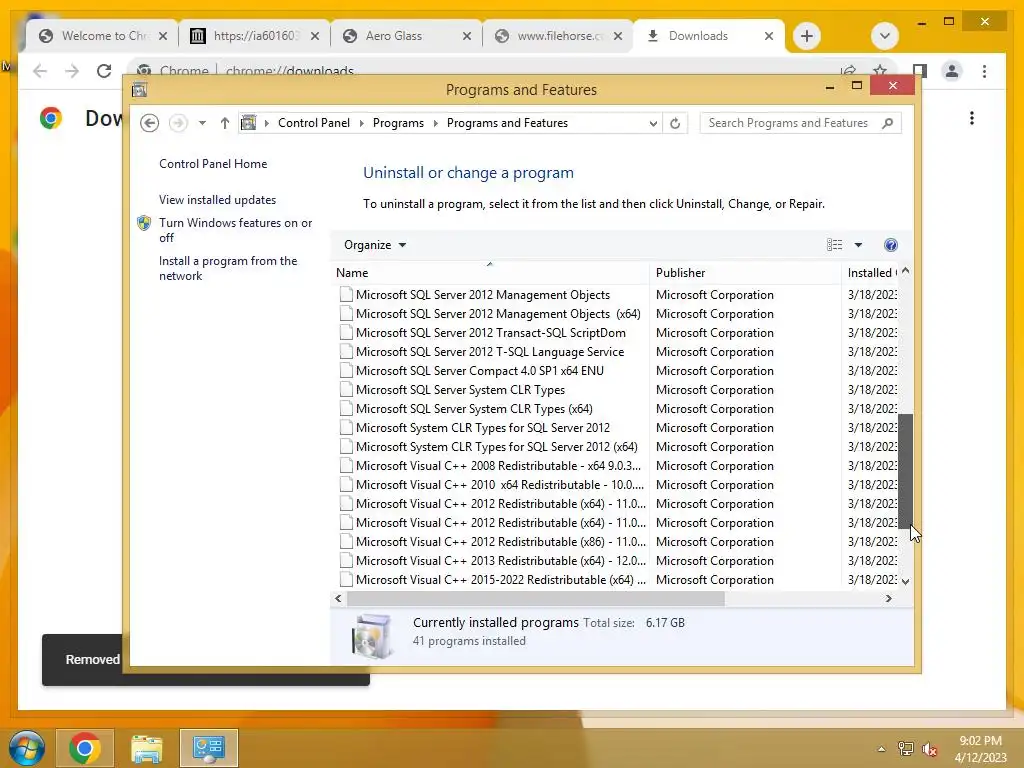Expand address bar previous locations dropdown
This screenshot has width=1024, height=768.
pyautogui.click(x=653, y=123)
